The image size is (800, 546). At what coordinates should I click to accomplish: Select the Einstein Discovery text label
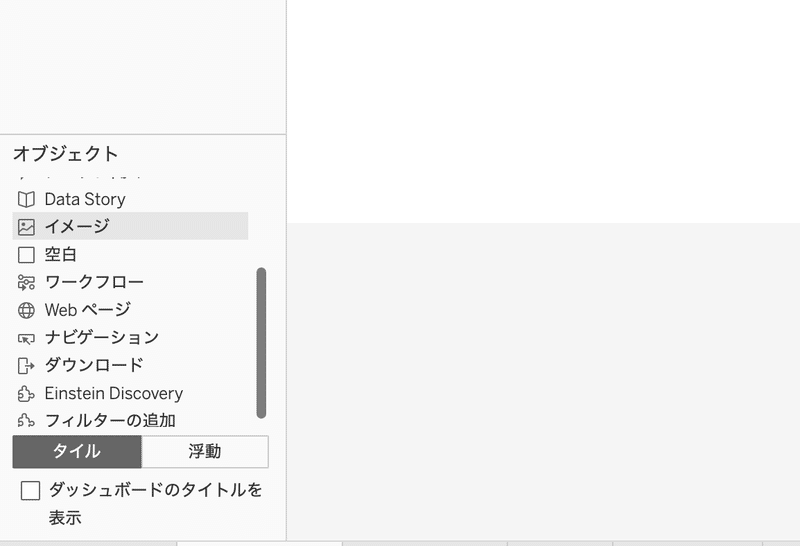click(x=114, y=393)
